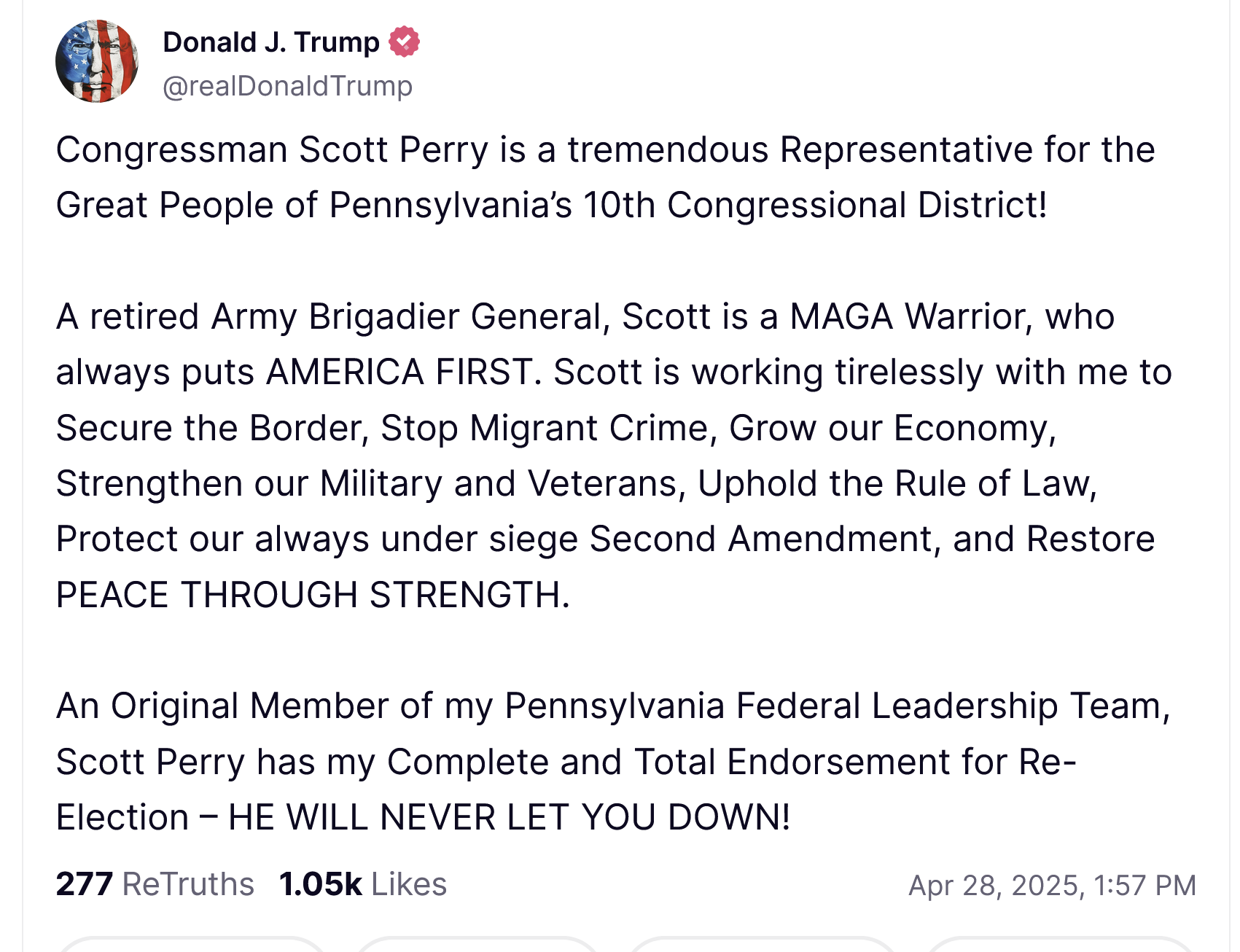Click the red verified checkmark badge

click(x=404, y=42)
